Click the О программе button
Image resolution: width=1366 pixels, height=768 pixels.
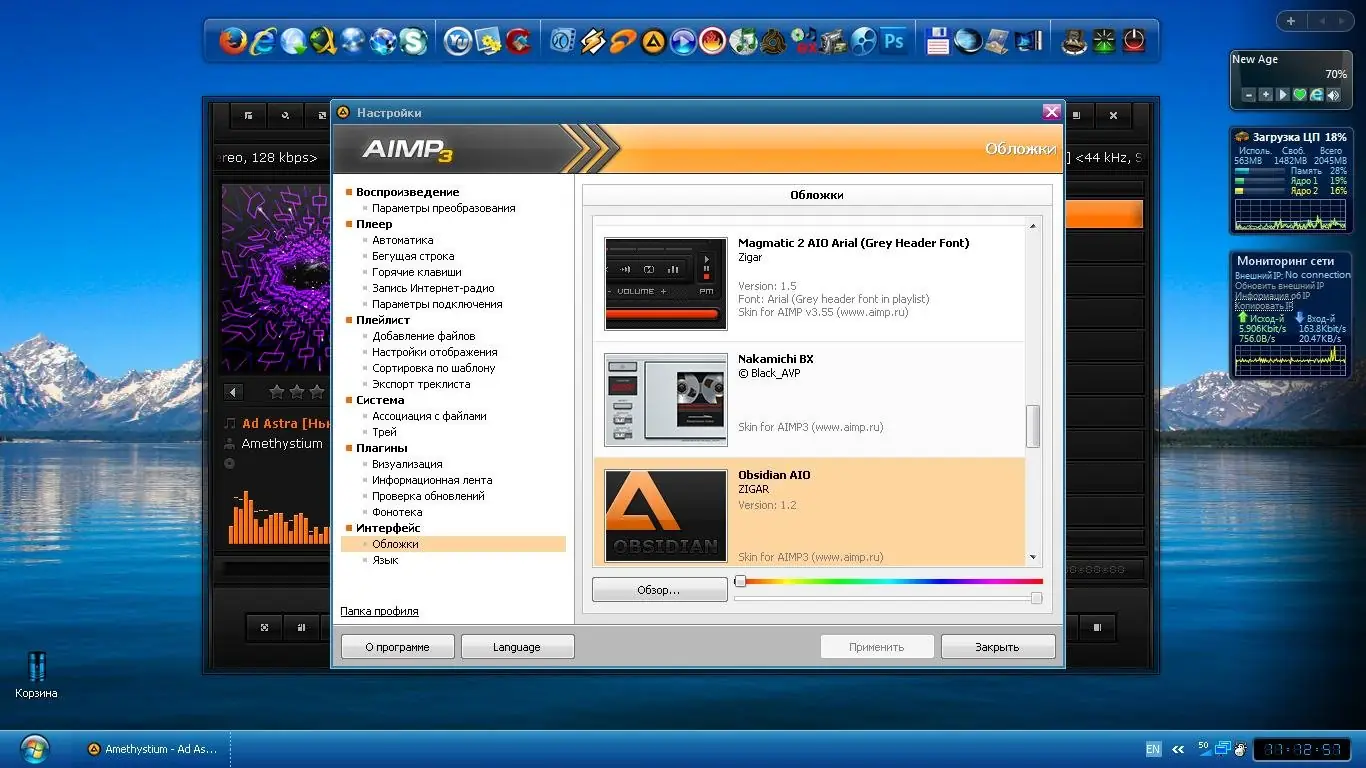click(x=398, y=647)
